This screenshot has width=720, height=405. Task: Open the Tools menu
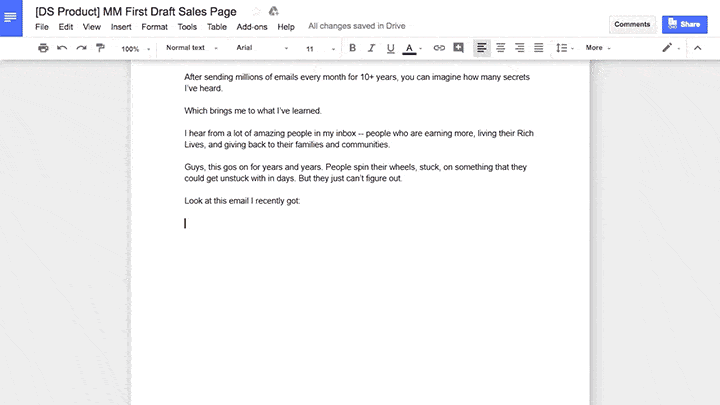(187, 27)
